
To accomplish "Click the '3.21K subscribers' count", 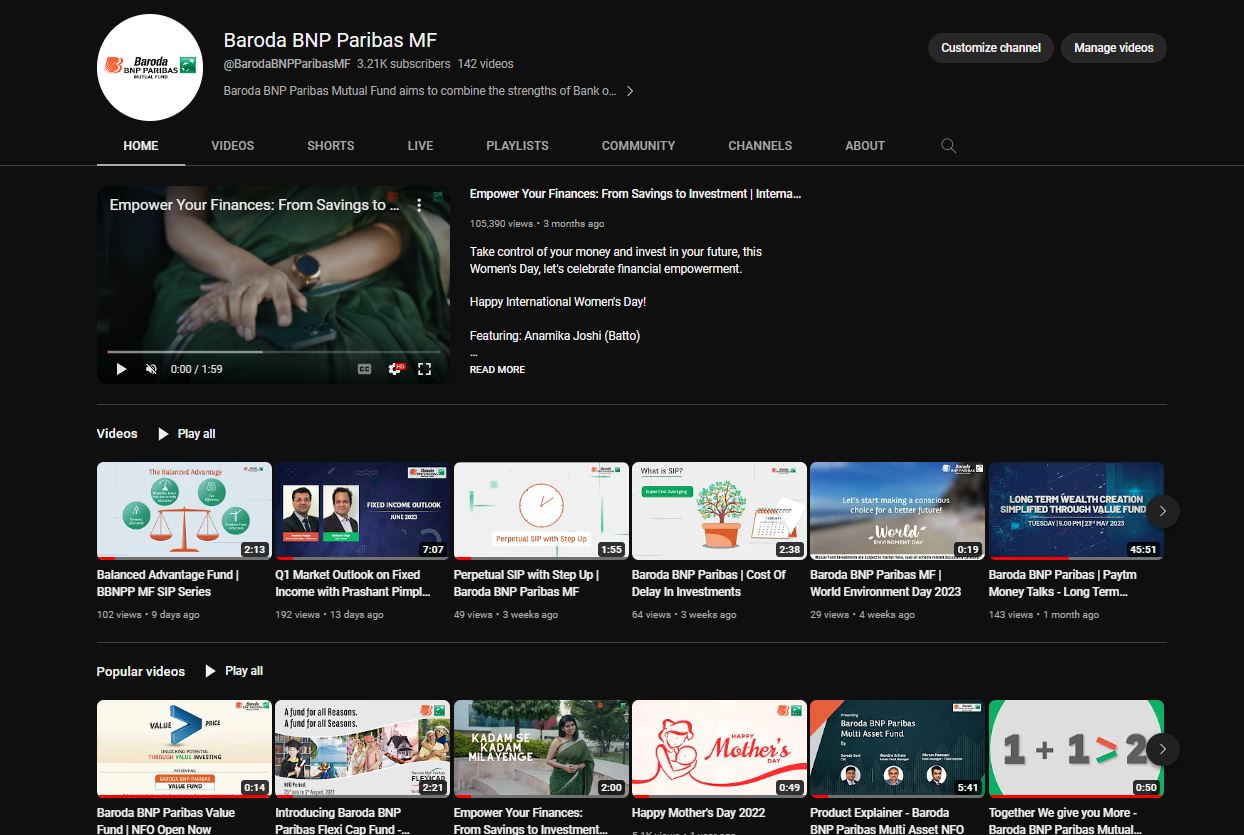I will [404, 64].
